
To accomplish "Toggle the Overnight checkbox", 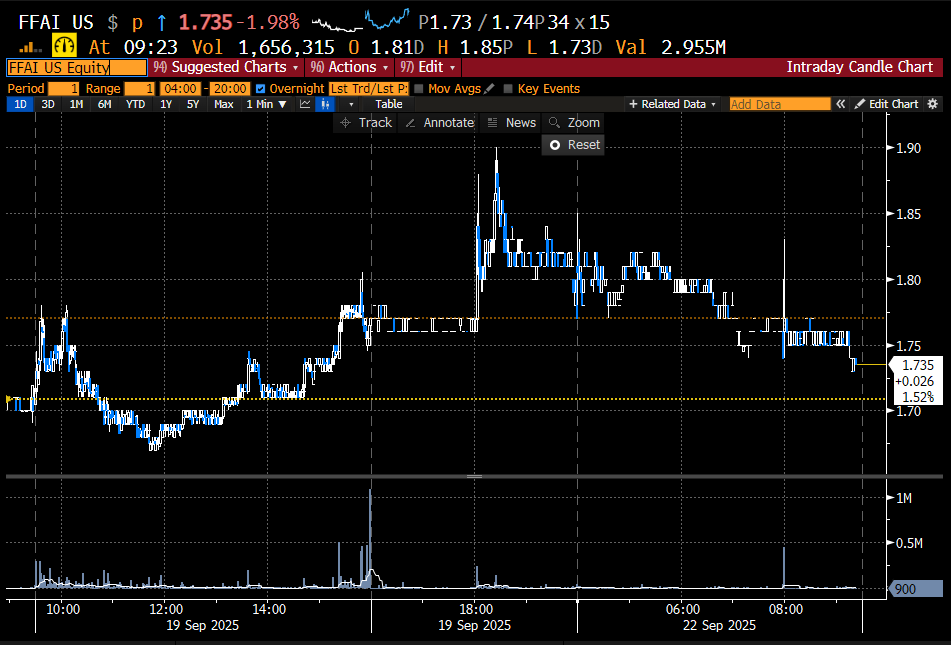I will pyautogui.click(x=261, y=89).
